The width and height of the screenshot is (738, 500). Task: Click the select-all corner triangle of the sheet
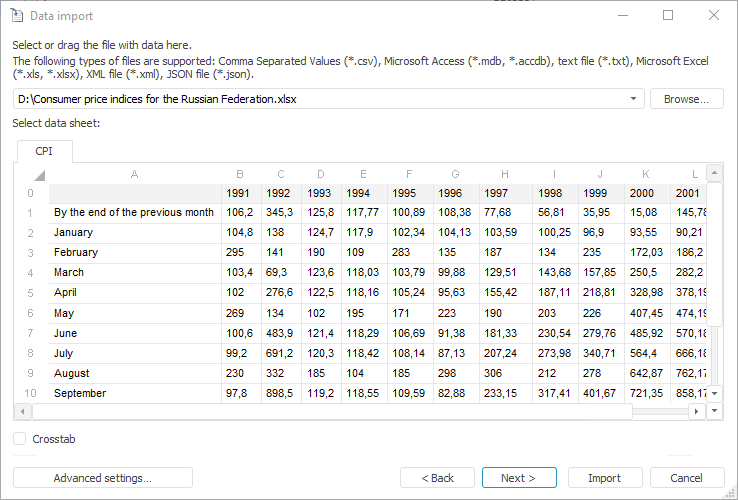(39, 174)
